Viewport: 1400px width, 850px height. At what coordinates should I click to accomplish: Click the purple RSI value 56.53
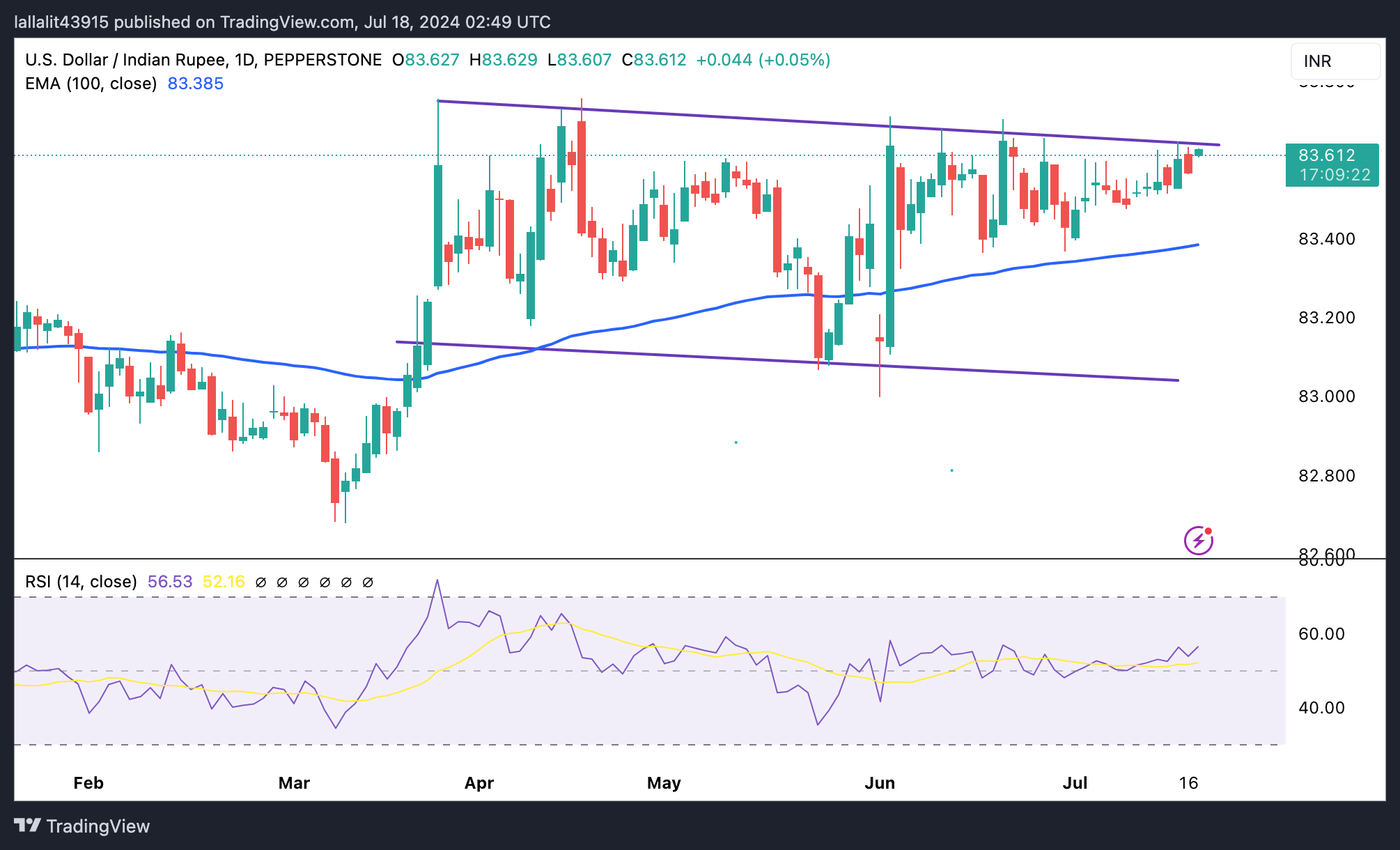click(170, 582)
